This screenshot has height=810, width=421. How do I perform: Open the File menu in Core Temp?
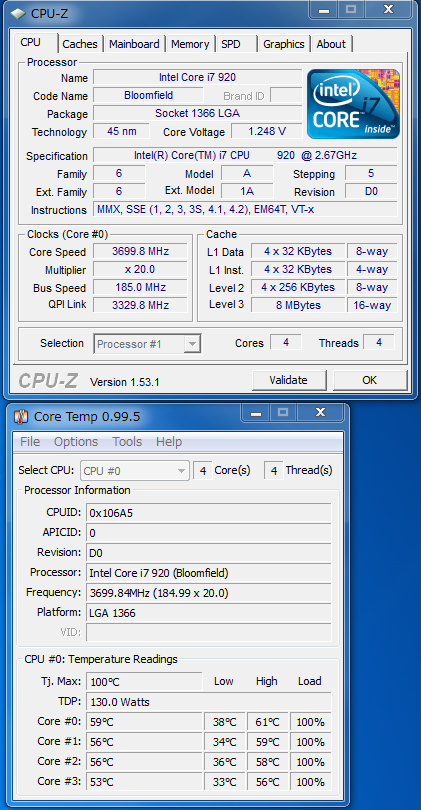(30, 442)
